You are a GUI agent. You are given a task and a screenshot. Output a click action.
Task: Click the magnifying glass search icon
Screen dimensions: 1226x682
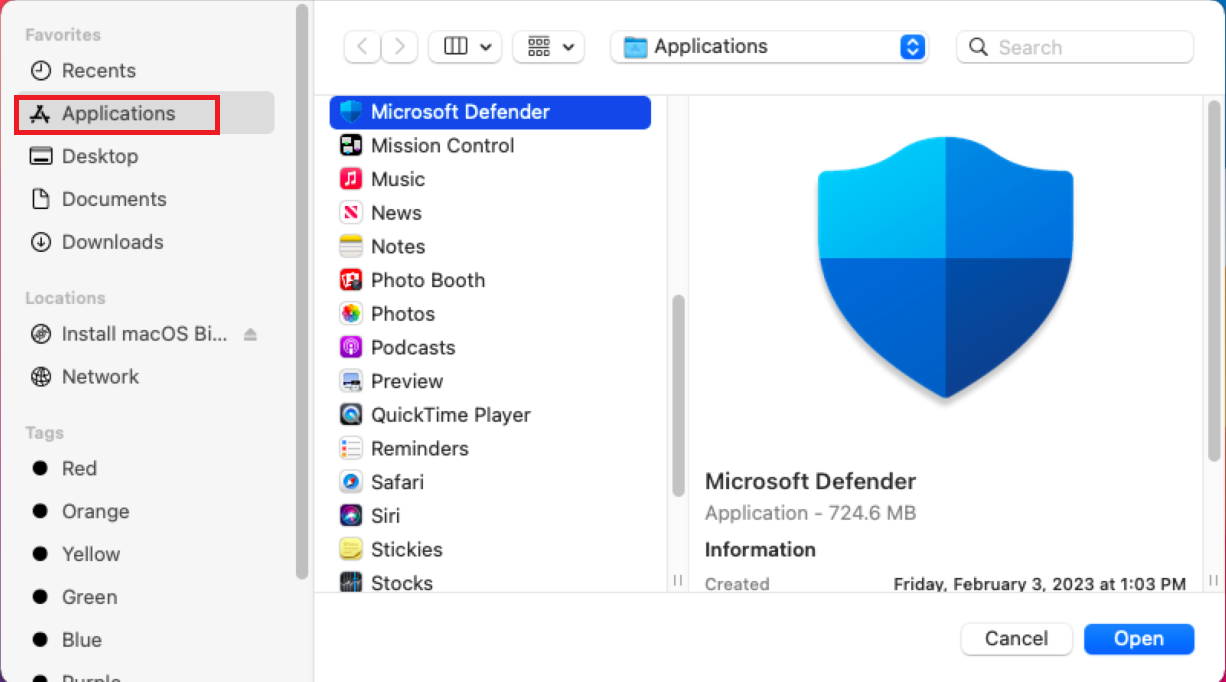pos(979,47)
